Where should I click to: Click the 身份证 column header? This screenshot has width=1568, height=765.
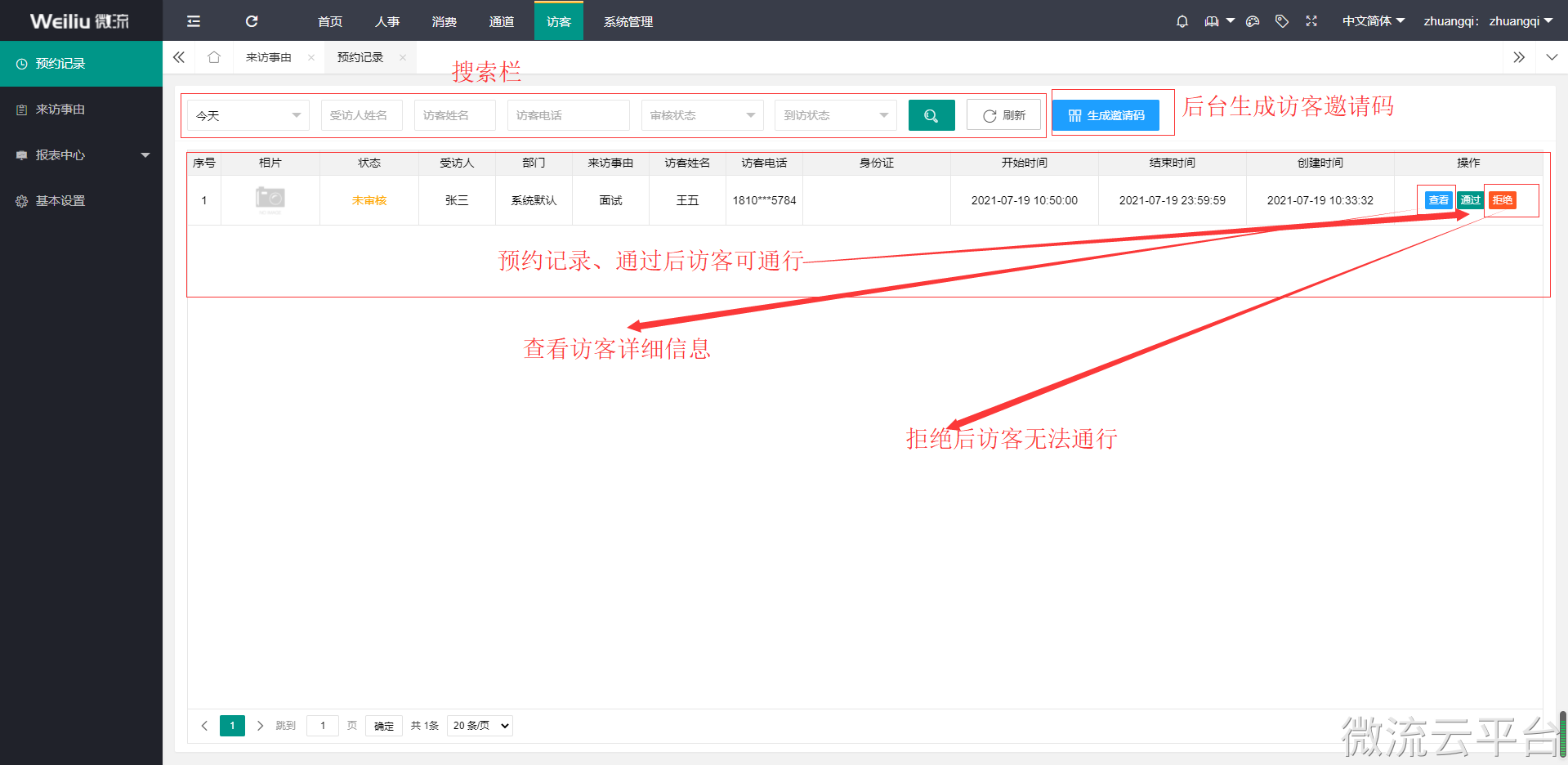point(877,163)
